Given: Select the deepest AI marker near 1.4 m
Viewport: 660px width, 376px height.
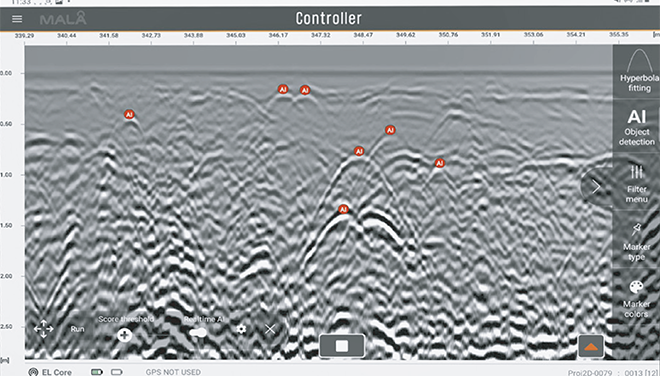Looking at the screenshot, I should pyautogui.click(x=343, y=209).
